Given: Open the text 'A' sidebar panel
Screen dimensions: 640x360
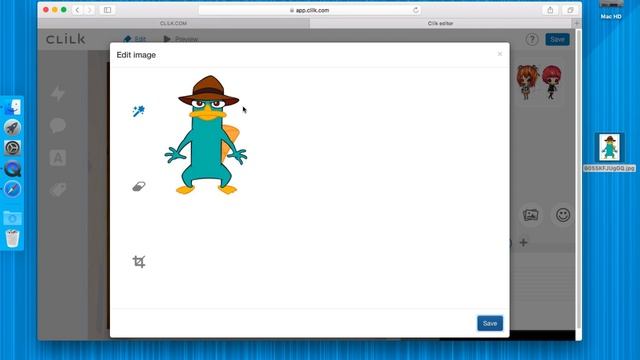Looking at the screenshot, I should [58, 158].
